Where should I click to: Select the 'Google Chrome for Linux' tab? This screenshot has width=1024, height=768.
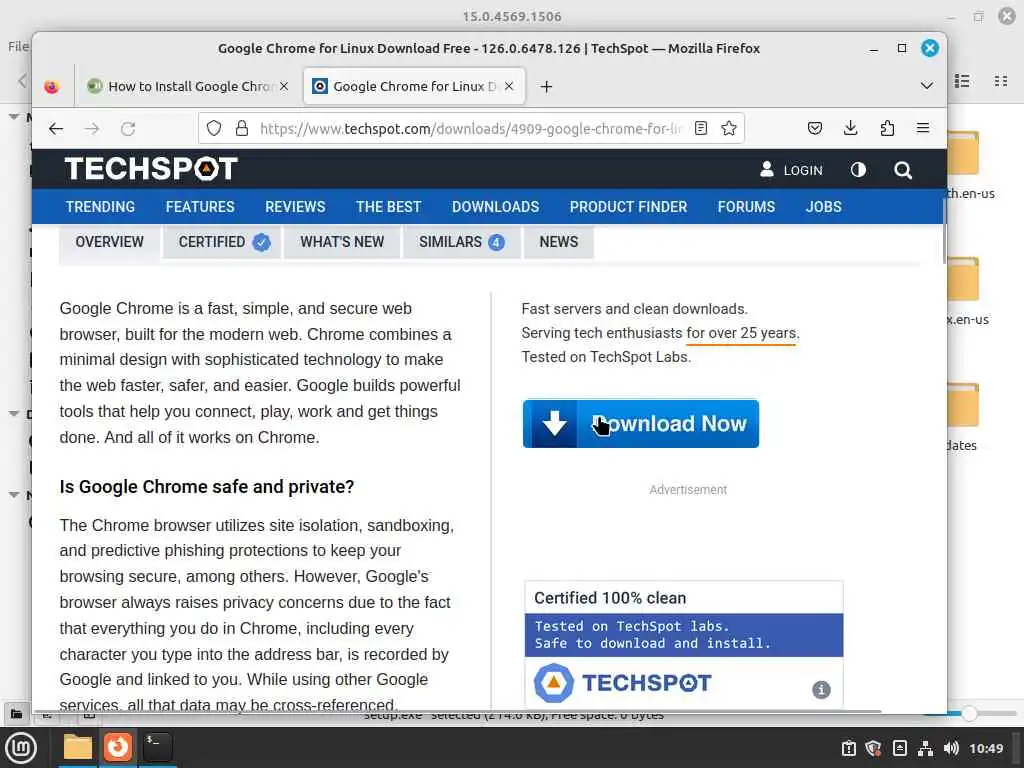pos(414,86)
